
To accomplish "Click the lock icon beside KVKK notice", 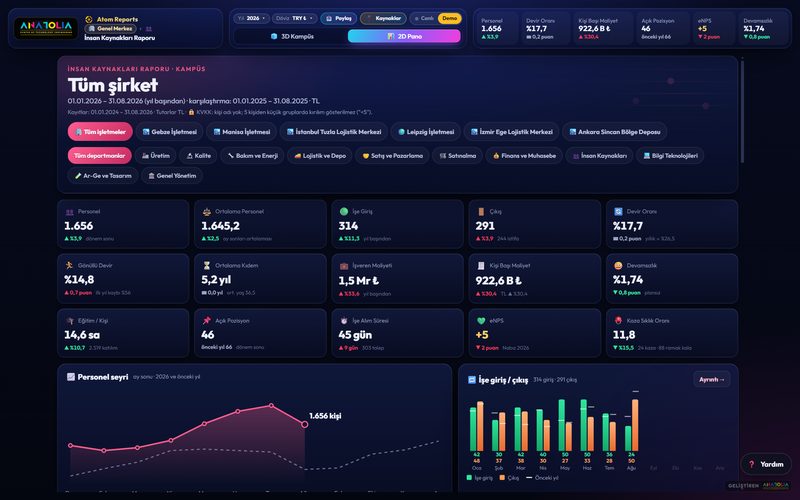I will click(x=191, y=112).
